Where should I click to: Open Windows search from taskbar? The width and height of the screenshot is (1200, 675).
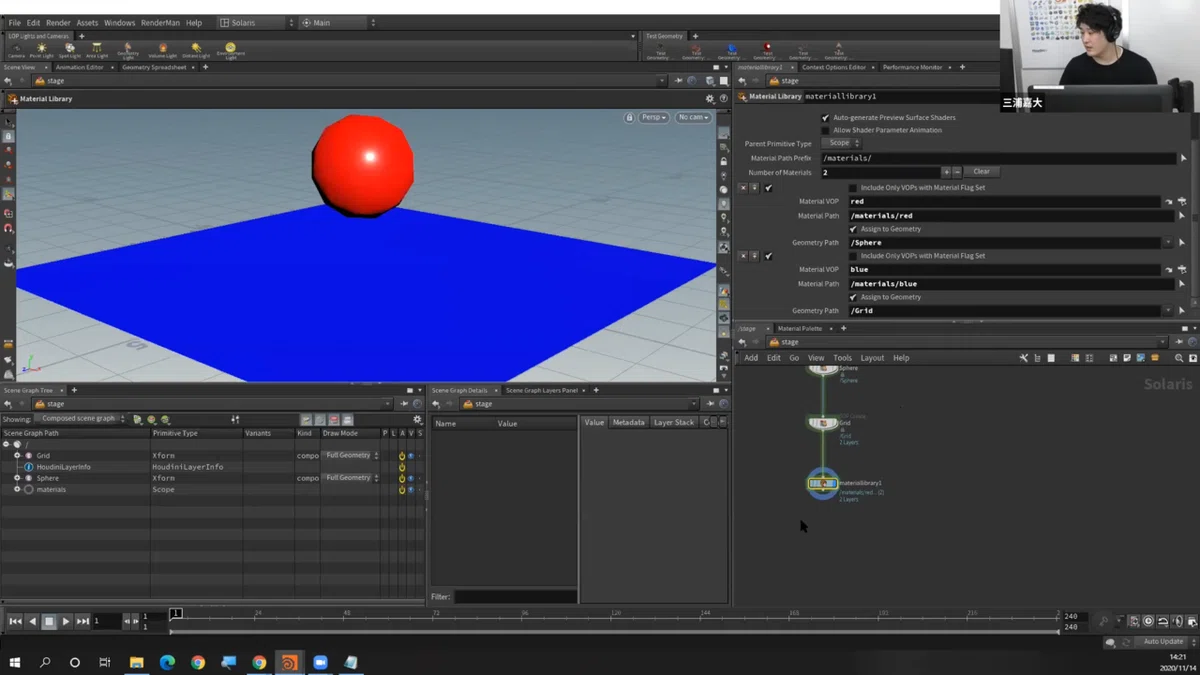(x=45, y=662)
